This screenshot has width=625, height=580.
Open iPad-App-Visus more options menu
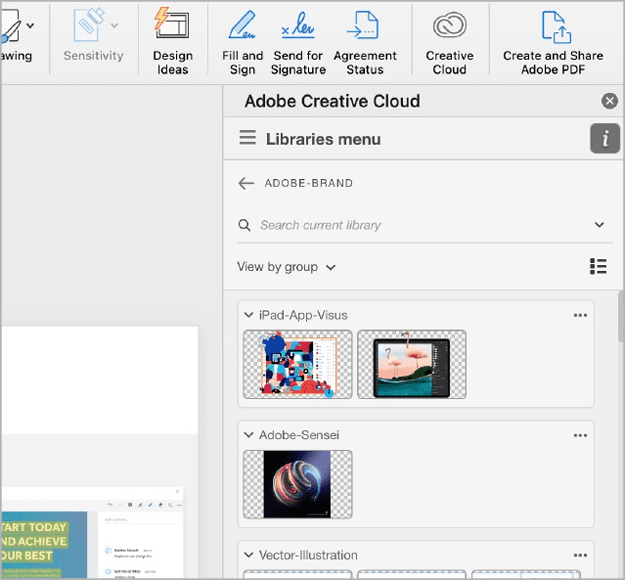[x=580, y=315]
